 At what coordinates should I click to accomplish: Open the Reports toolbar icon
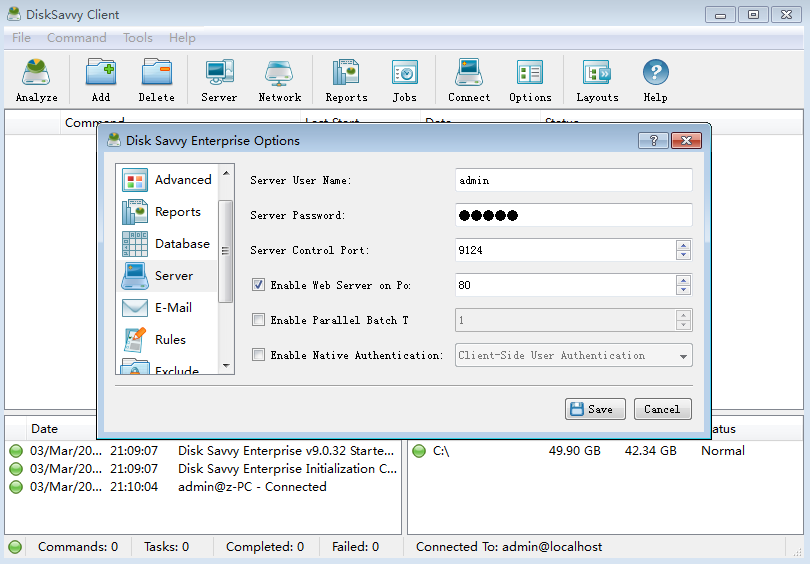[346, 80]
